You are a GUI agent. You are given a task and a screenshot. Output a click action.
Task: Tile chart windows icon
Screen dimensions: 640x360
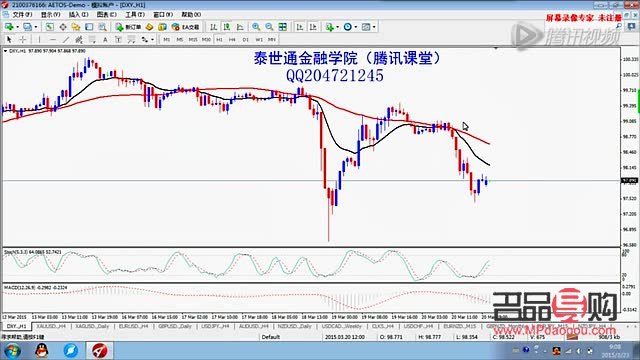click(x=282, y=27)
